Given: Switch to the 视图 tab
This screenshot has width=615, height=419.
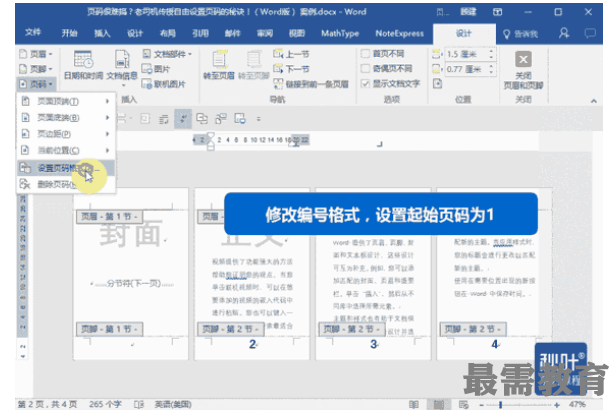Looking at the screenshot, I should pos(297,33).
